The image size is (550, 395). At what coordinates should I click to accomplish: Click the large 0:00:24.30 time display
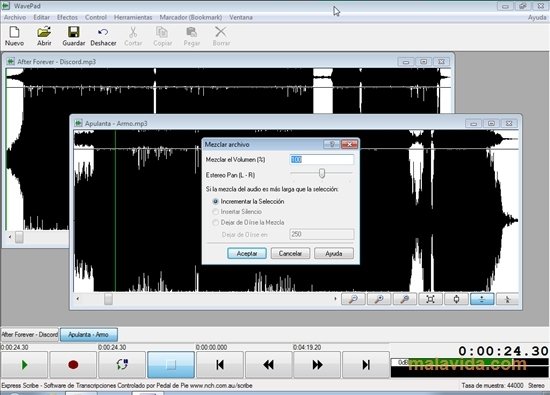click(x=503, y=351)
